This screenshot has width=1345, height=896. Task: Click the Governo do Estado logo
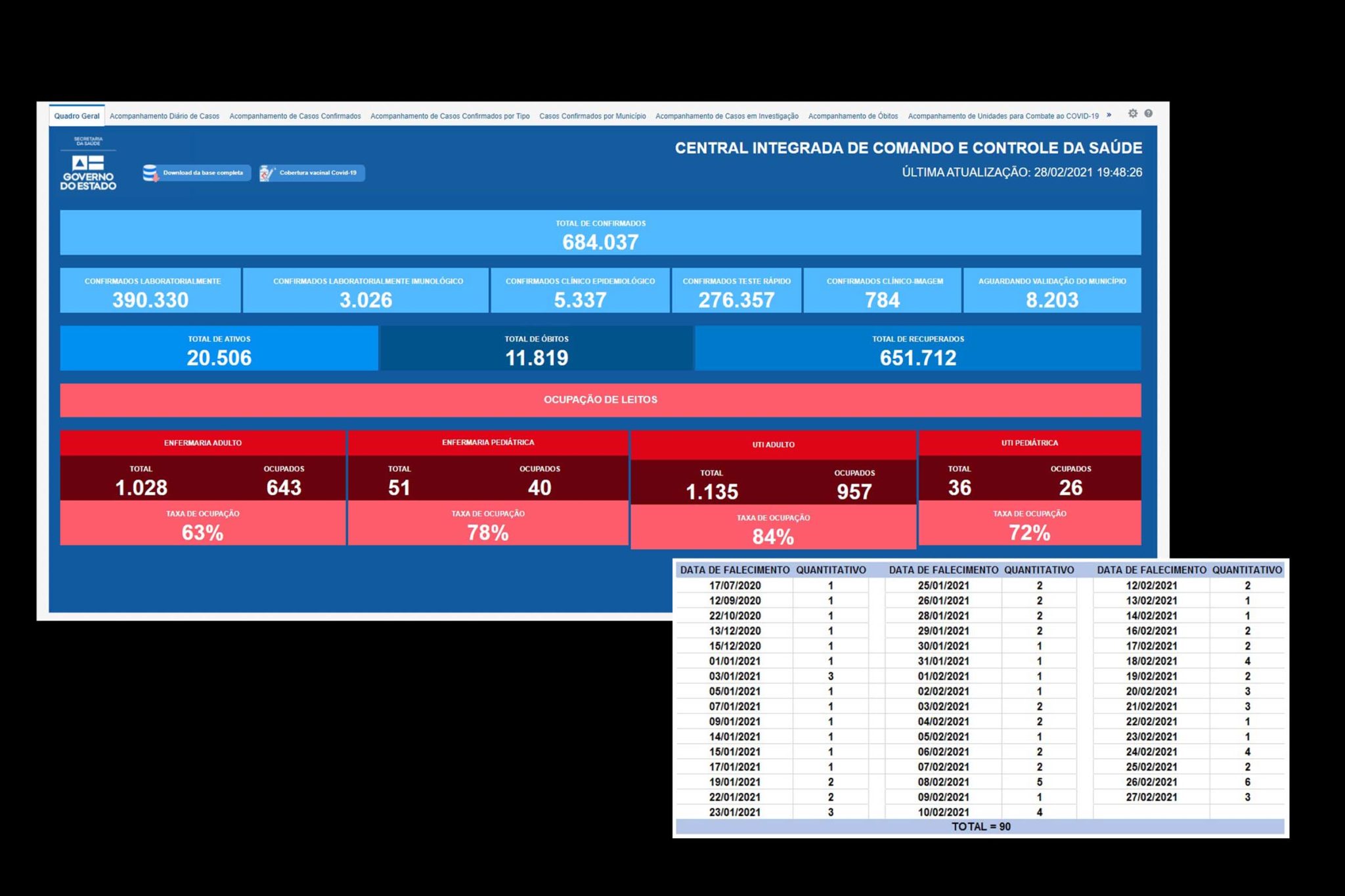tap(88, 164)
